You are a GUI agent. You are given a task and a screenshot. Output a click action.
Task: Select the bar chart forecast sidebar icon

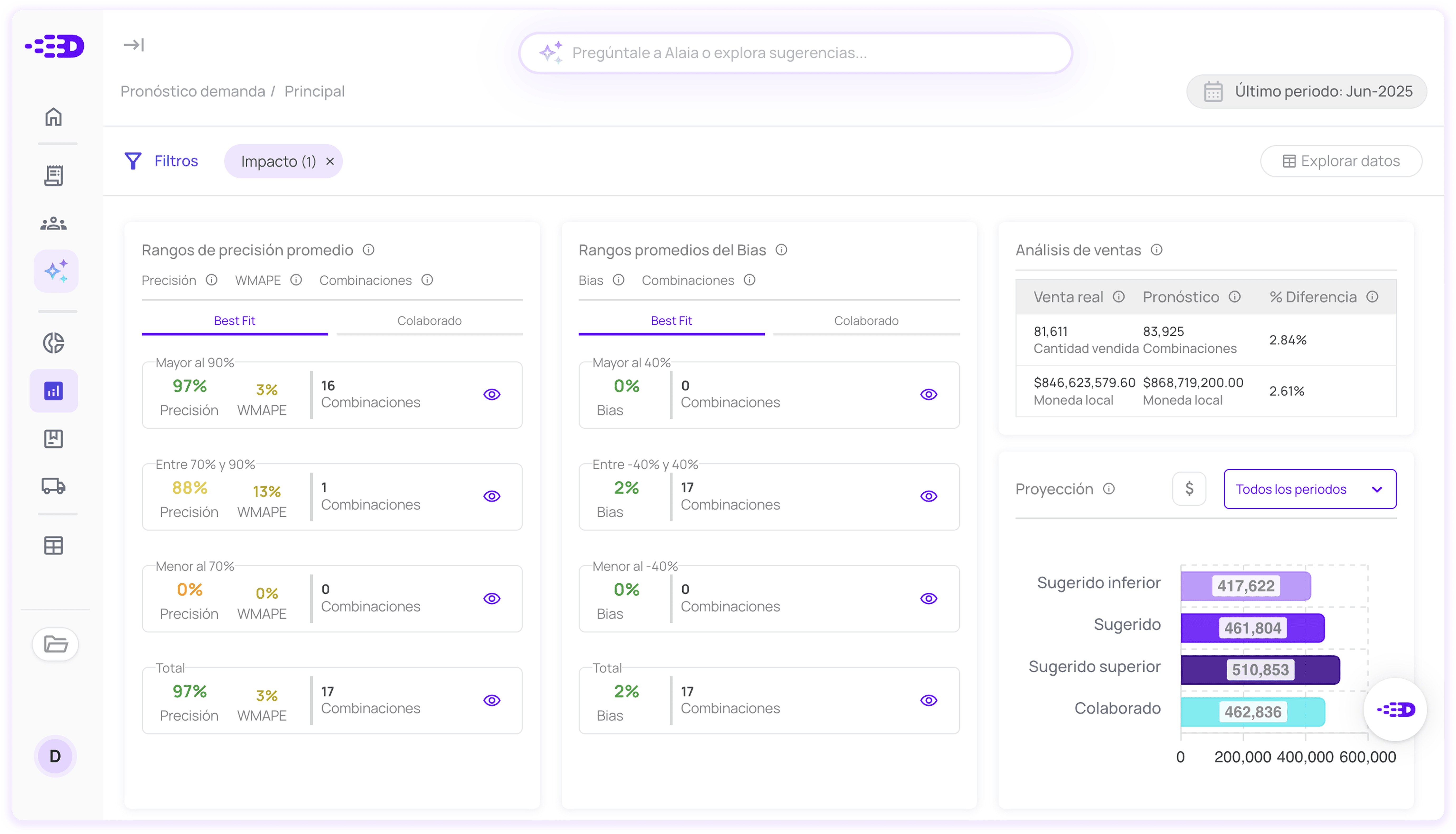(53, 391)
